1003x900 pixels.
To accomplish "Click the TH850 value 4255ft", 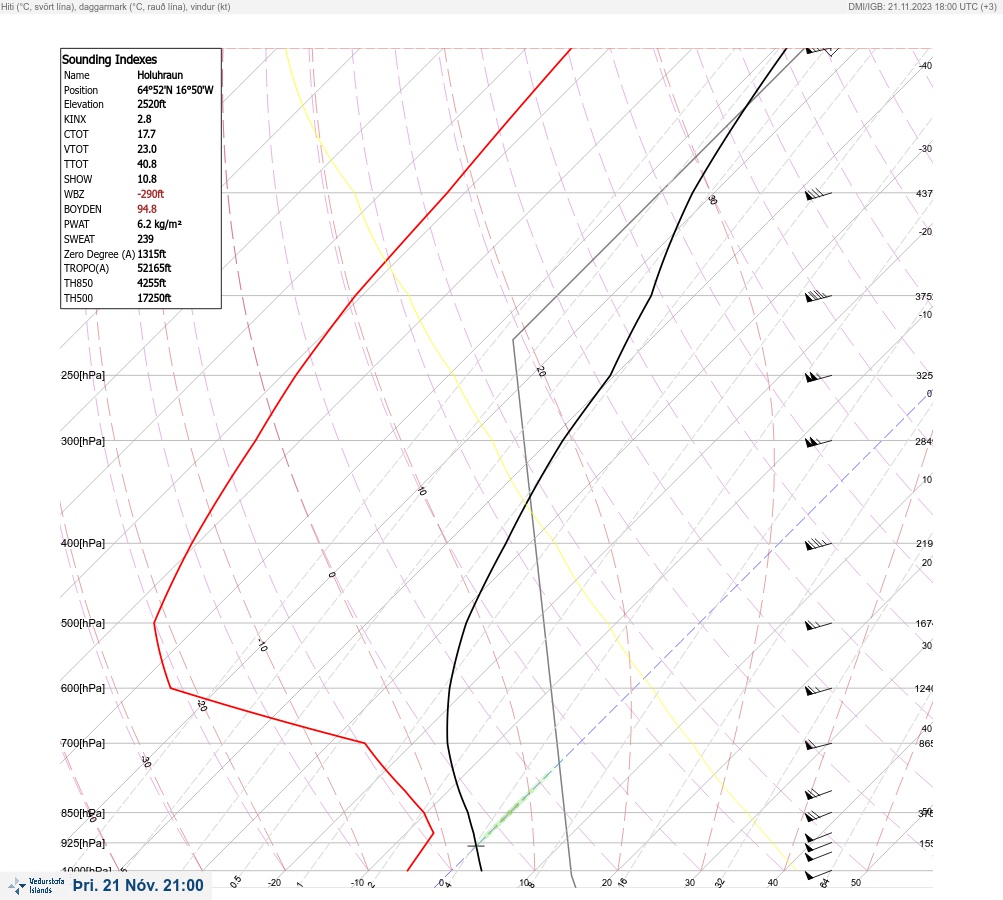I will [152, 283].
